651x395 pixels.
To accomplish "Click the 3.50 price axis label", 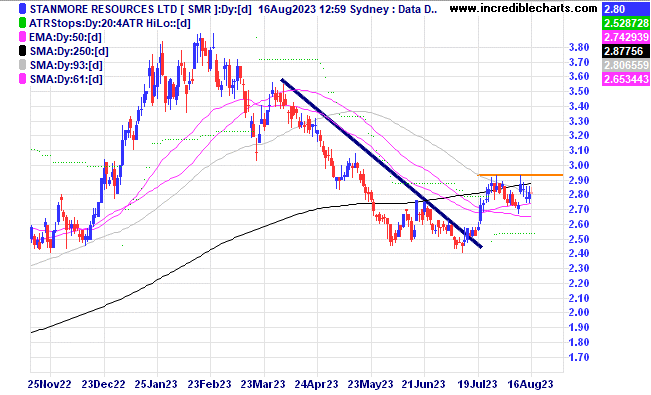I will pos(579,91).
